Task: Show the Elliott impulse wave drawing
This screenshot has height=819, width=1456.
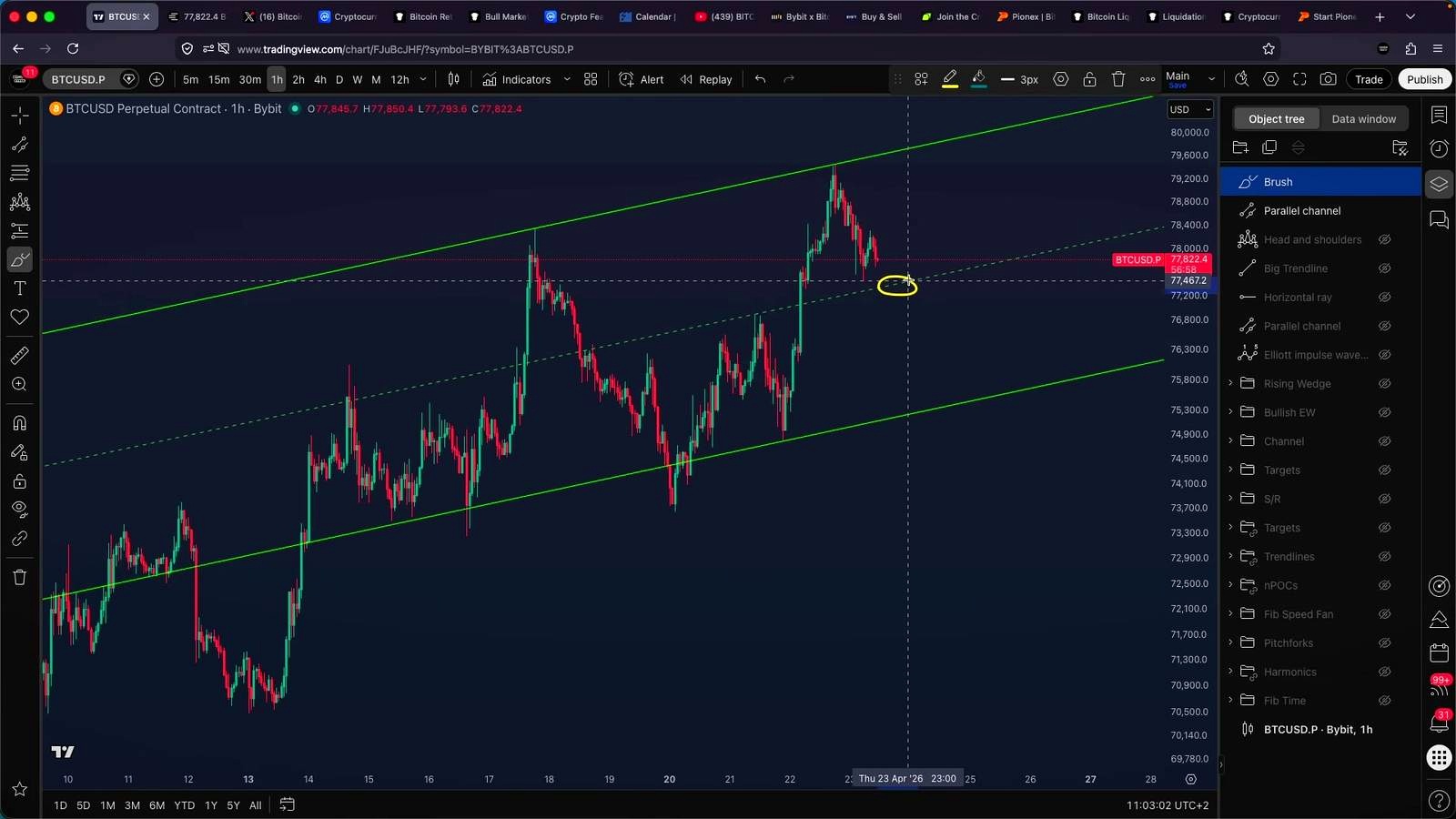Action: pyautogui.click(x=1384, y=355)
